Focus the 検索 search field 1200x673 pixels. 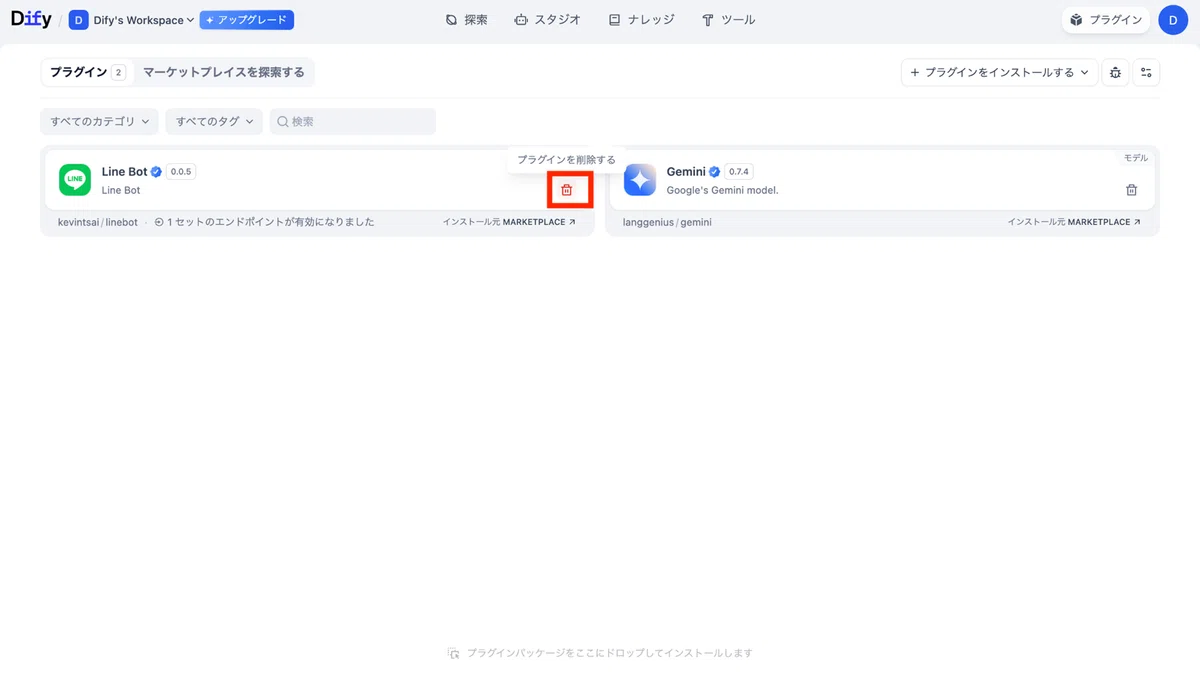click(x=352, y=121)
